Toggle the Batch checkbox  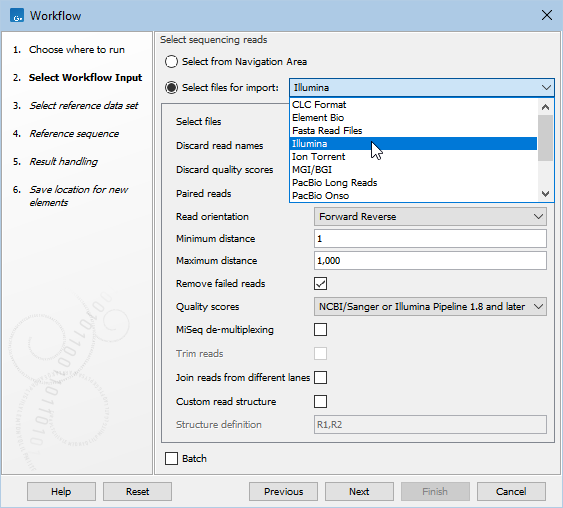pos(171,458)
